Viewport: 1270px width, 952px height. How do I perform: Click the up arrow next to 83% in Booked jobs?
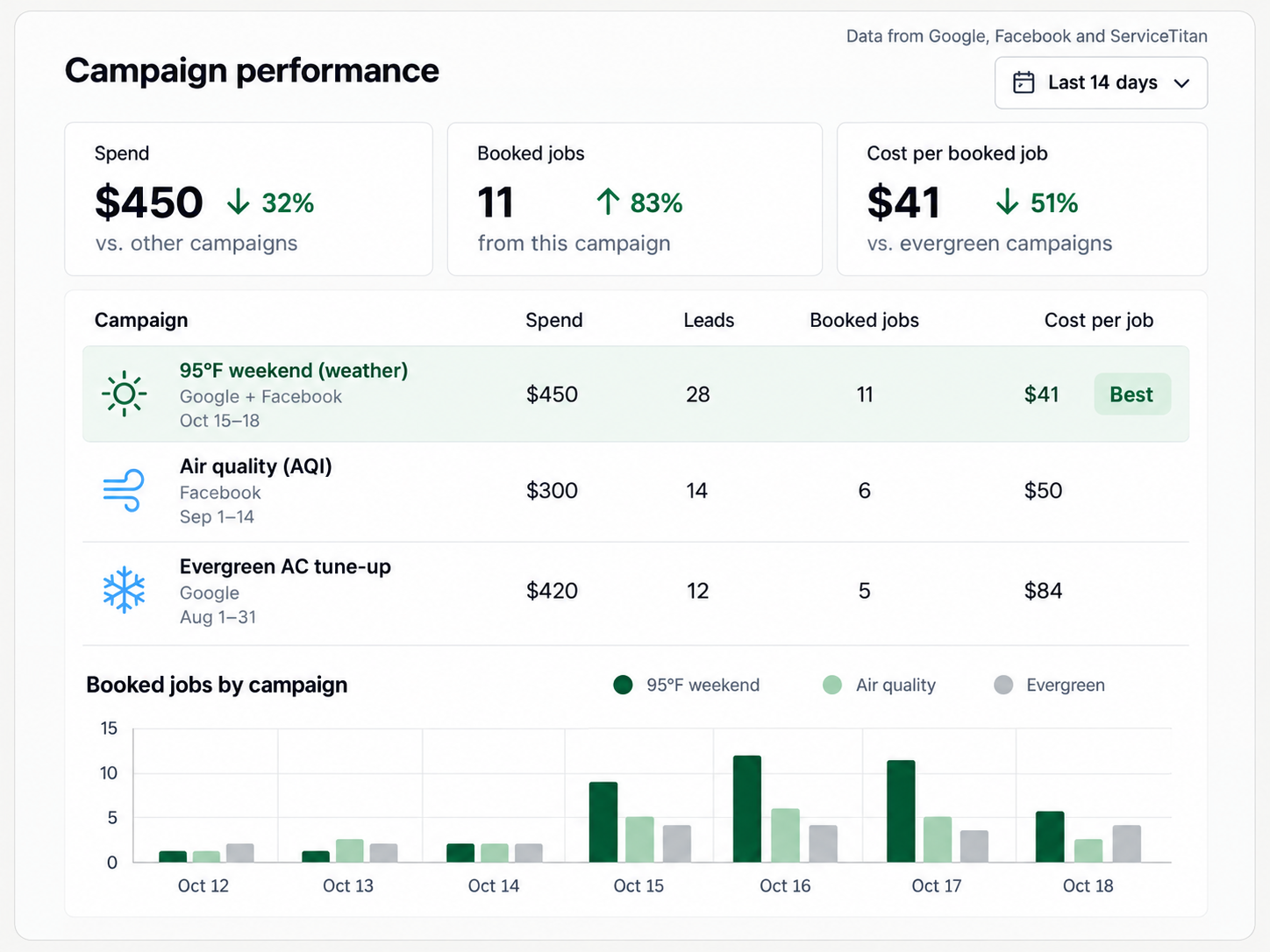[x=608, y=202]
